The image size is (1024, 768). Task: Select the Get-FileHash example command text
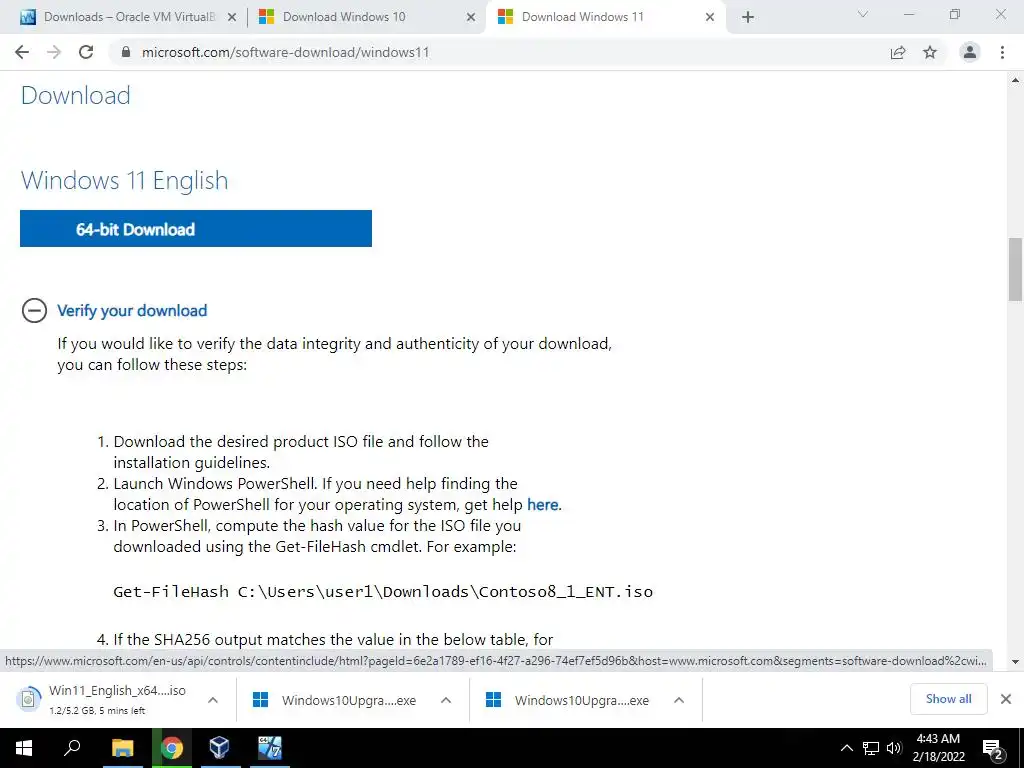pos(383,592)
